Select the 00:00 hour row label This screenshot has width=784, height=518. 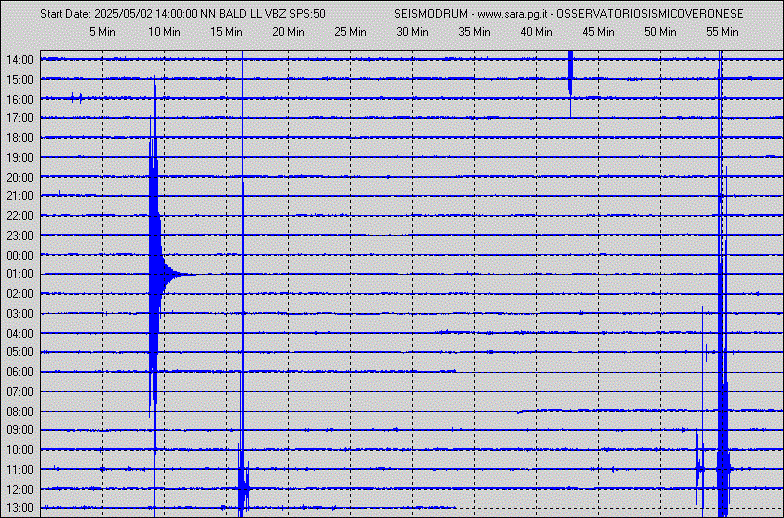coord(20,255)
